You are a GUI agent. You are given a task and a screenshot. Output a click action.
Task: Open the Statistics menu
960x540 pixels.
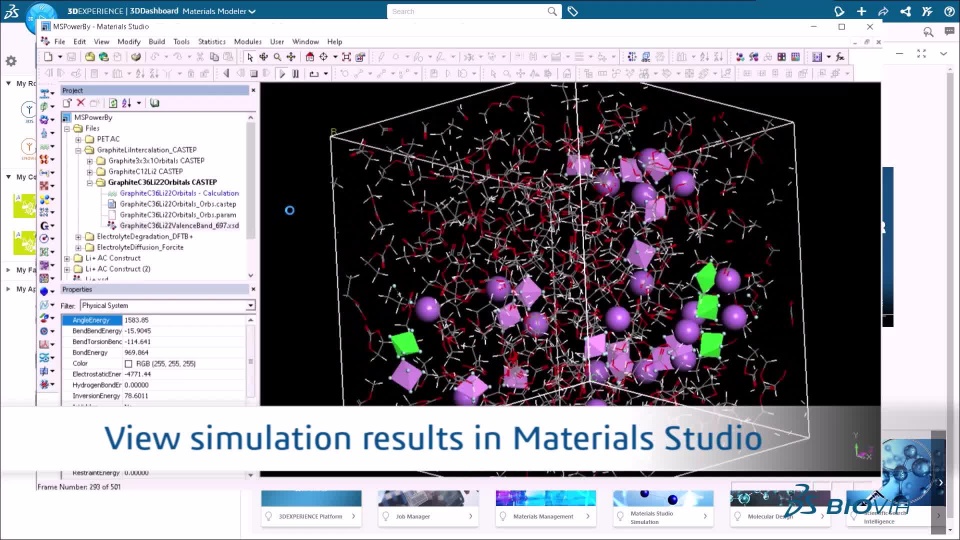pyautogui.click(x=212, y=42)
